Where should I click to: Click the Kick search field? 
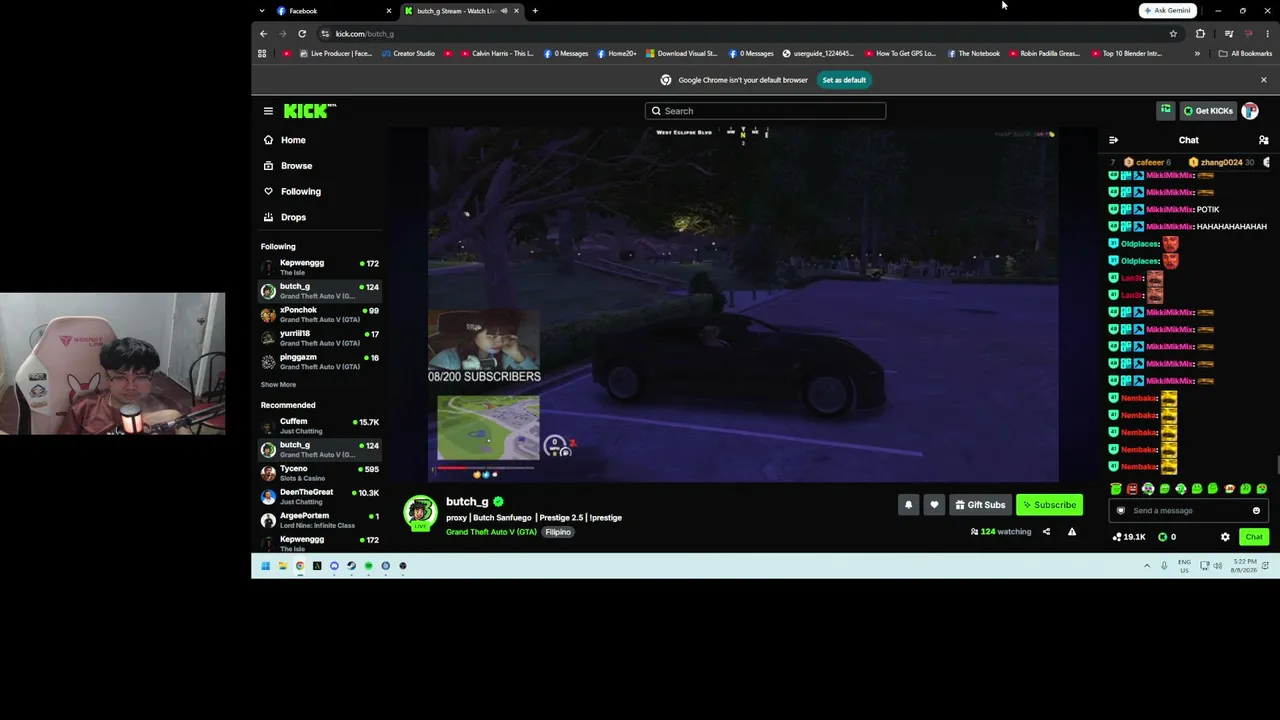pos(765,111)
